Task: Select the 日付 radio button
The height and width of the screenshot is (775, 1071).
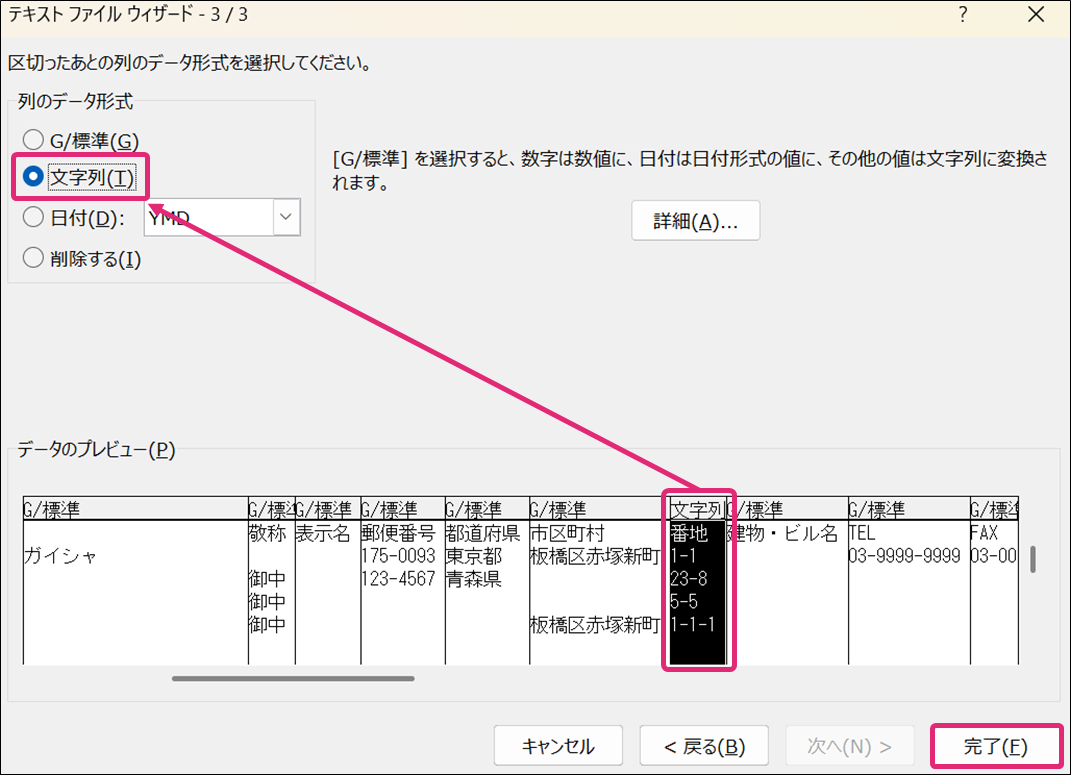Action: pyautogui.click(x=33, y=217)
